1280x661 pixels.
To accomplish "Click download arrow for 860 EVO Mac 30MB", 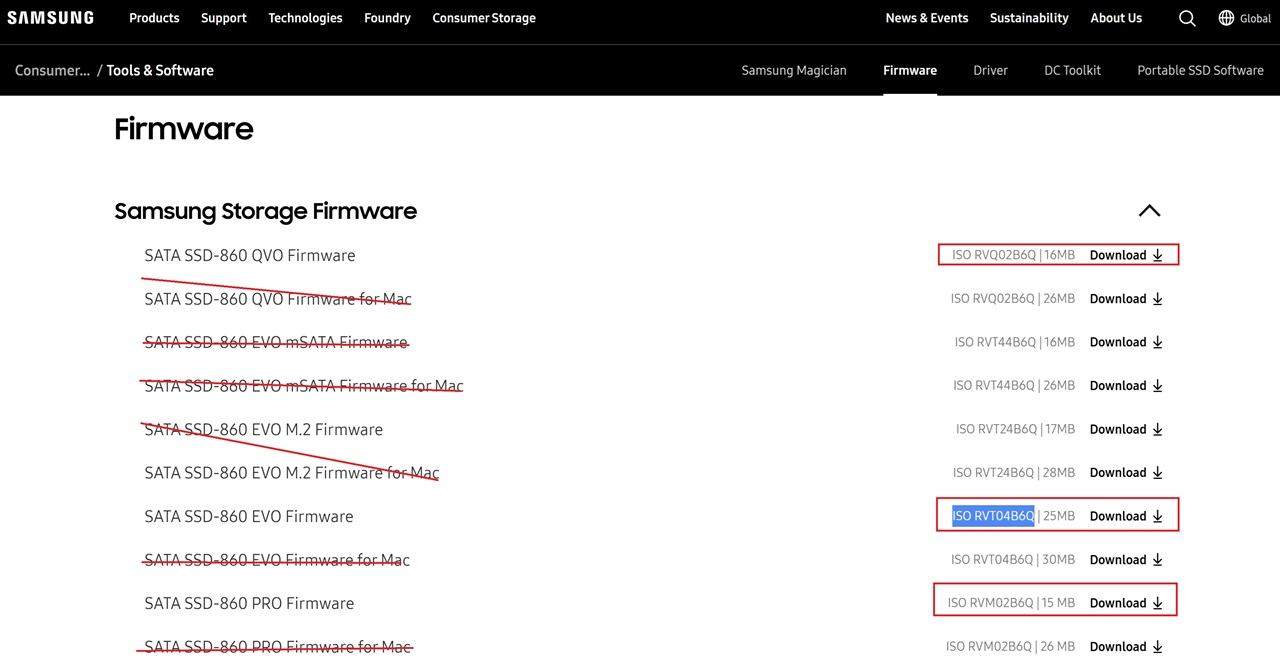I will [1157, 560].
